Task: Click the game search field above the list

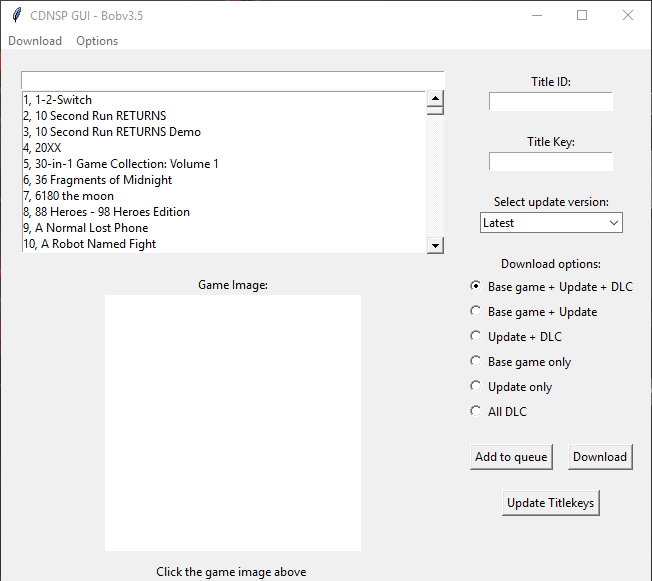Action: point(232,81)
